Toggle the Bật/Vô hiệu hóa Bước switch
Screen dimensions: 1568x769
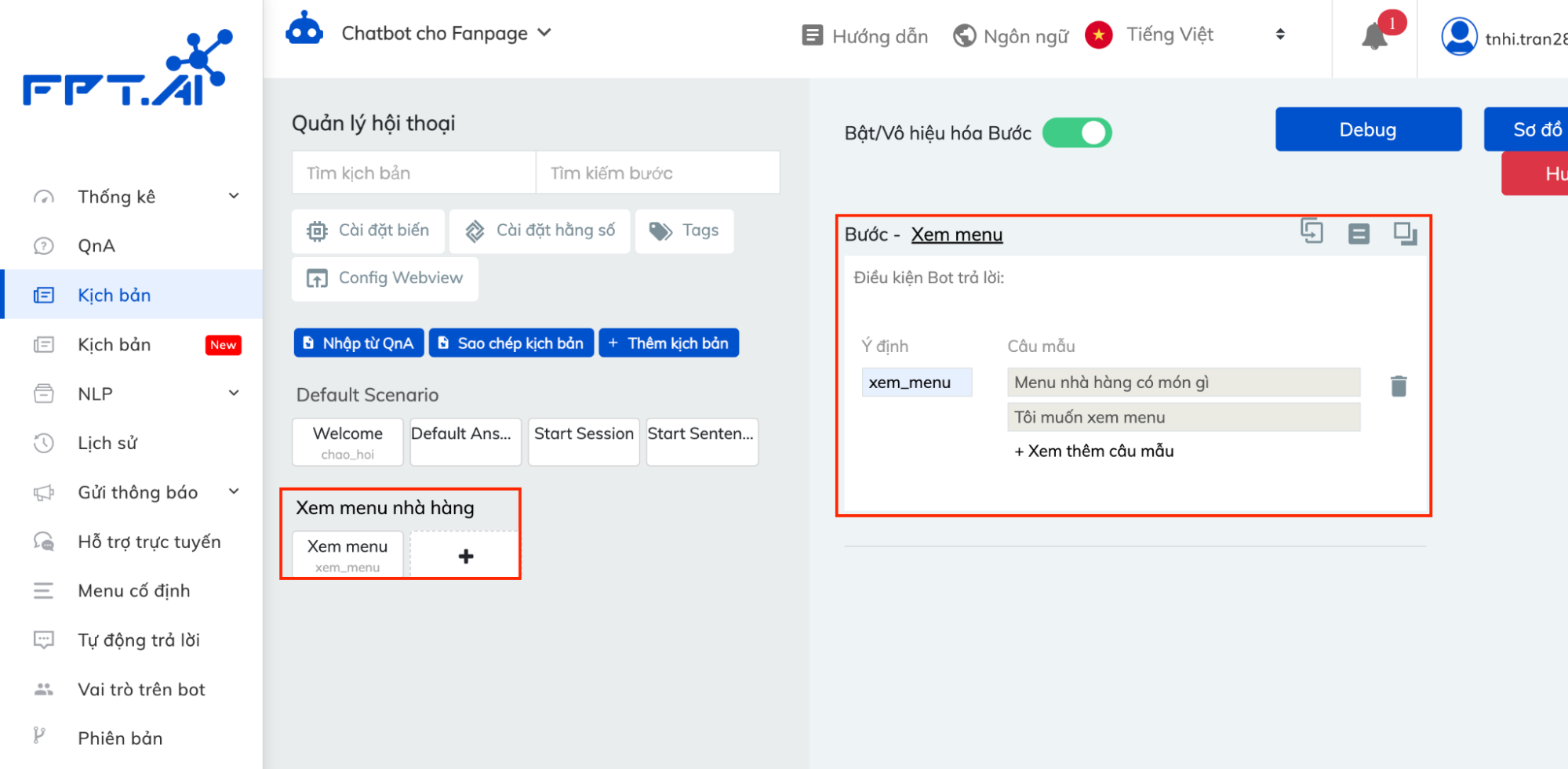(x=1076, y=132)
